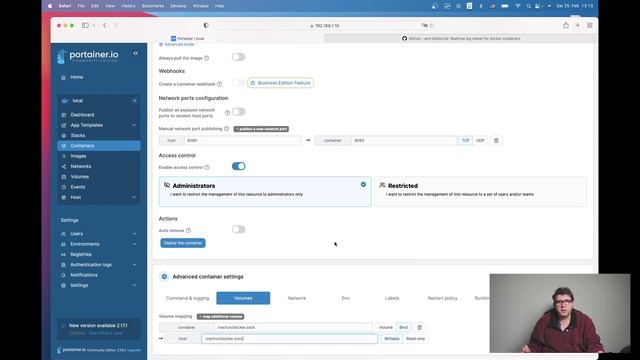Show the Safari tab overview grid
640x360 pixels.
click(x=590, y=25)
